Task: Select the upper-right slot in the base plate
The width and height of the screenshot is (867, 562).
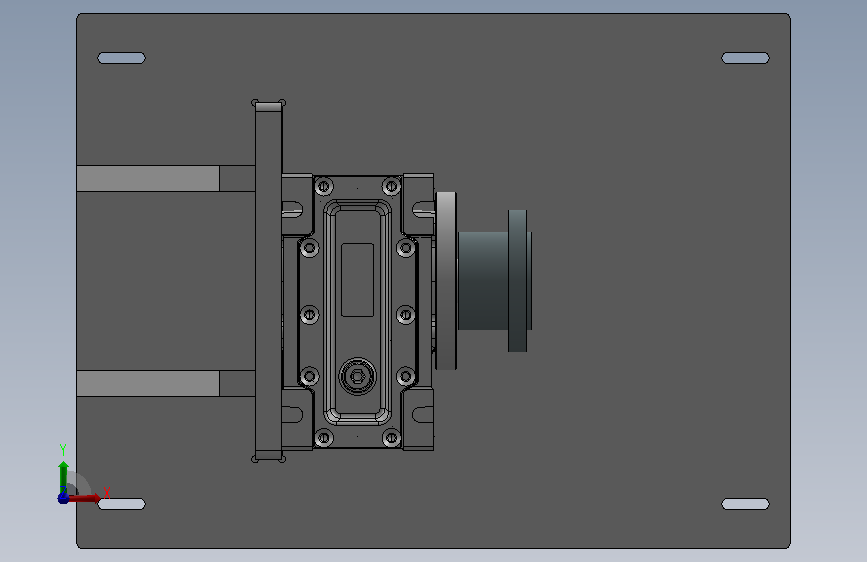Action: pyautogui.click(x=745, y=58)
